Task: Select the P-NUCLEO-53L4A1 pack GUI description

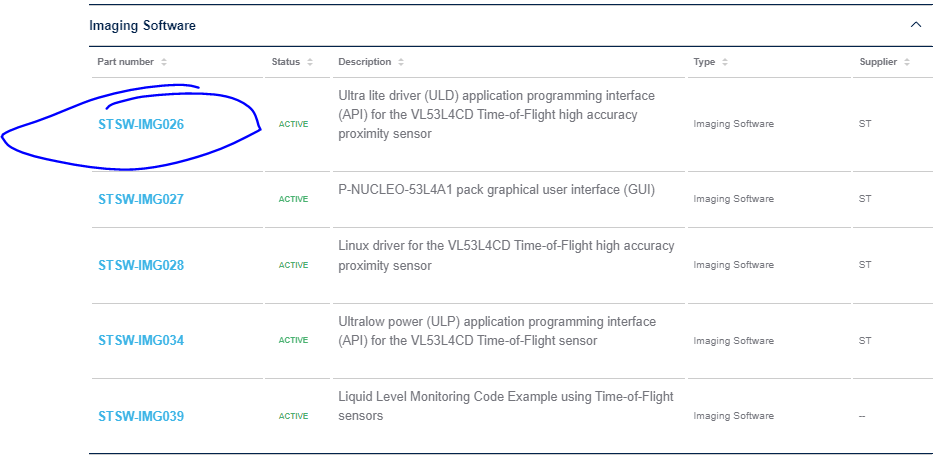Action: (497, 190)
